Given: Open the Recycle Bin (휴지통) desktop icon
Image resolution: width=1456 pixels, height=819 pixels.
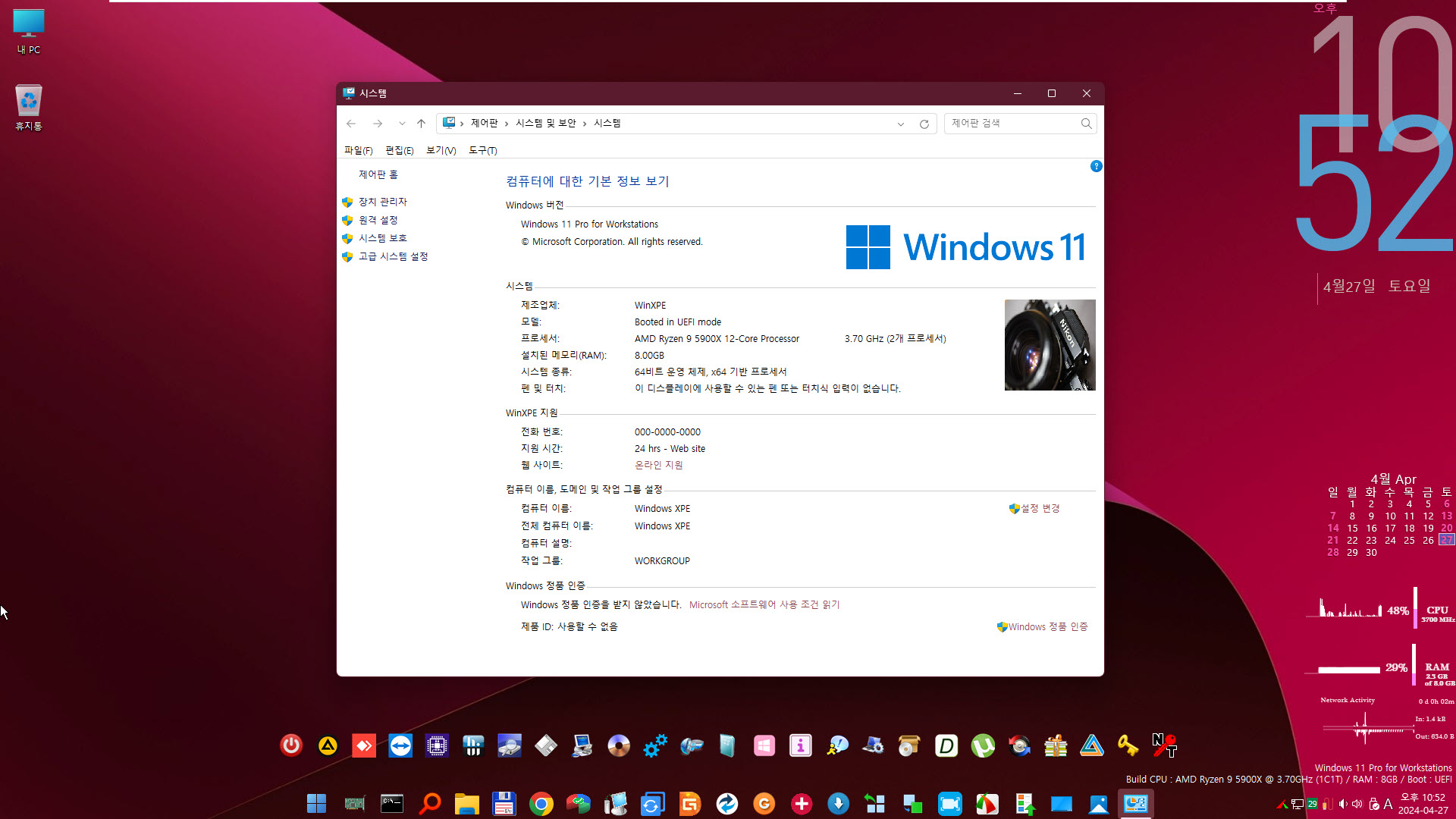Looking at the screenshot, I should (x=29, y=107).
